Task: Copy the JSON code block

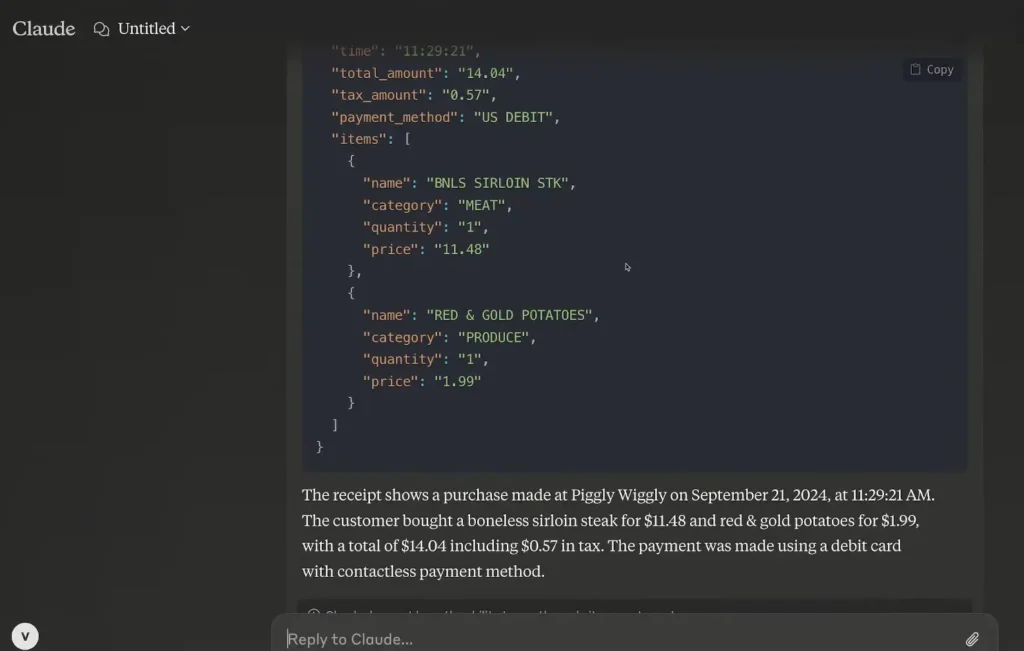Action: coord(932,70)
